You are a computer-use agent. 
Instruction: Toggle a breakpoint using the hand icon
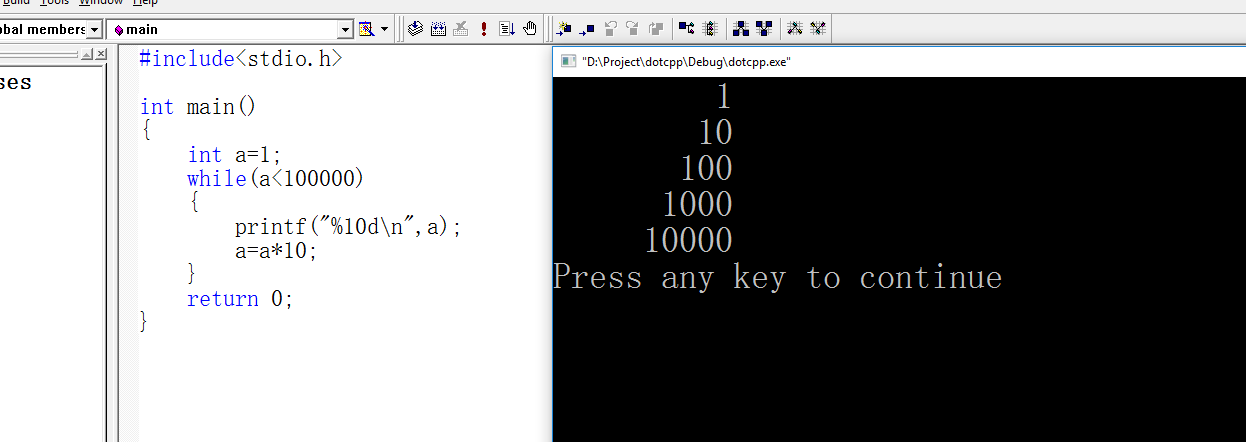click(x=530, y=29)
